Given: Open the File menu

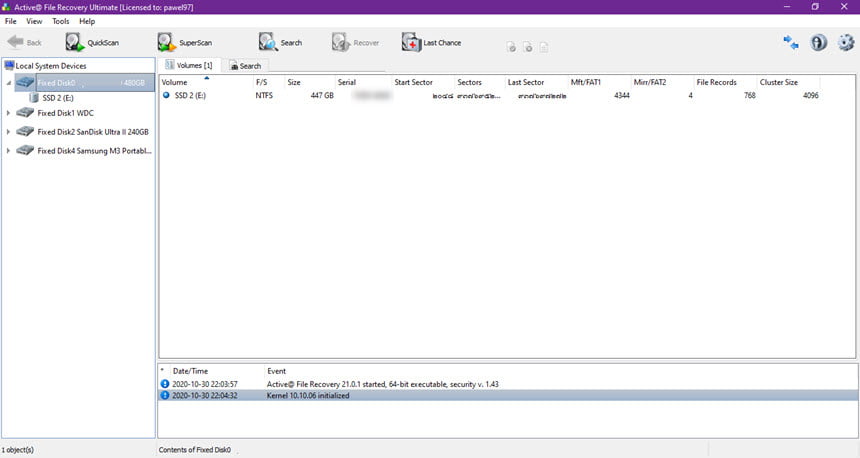Looking at the screenshot, I should click(10, 21).
